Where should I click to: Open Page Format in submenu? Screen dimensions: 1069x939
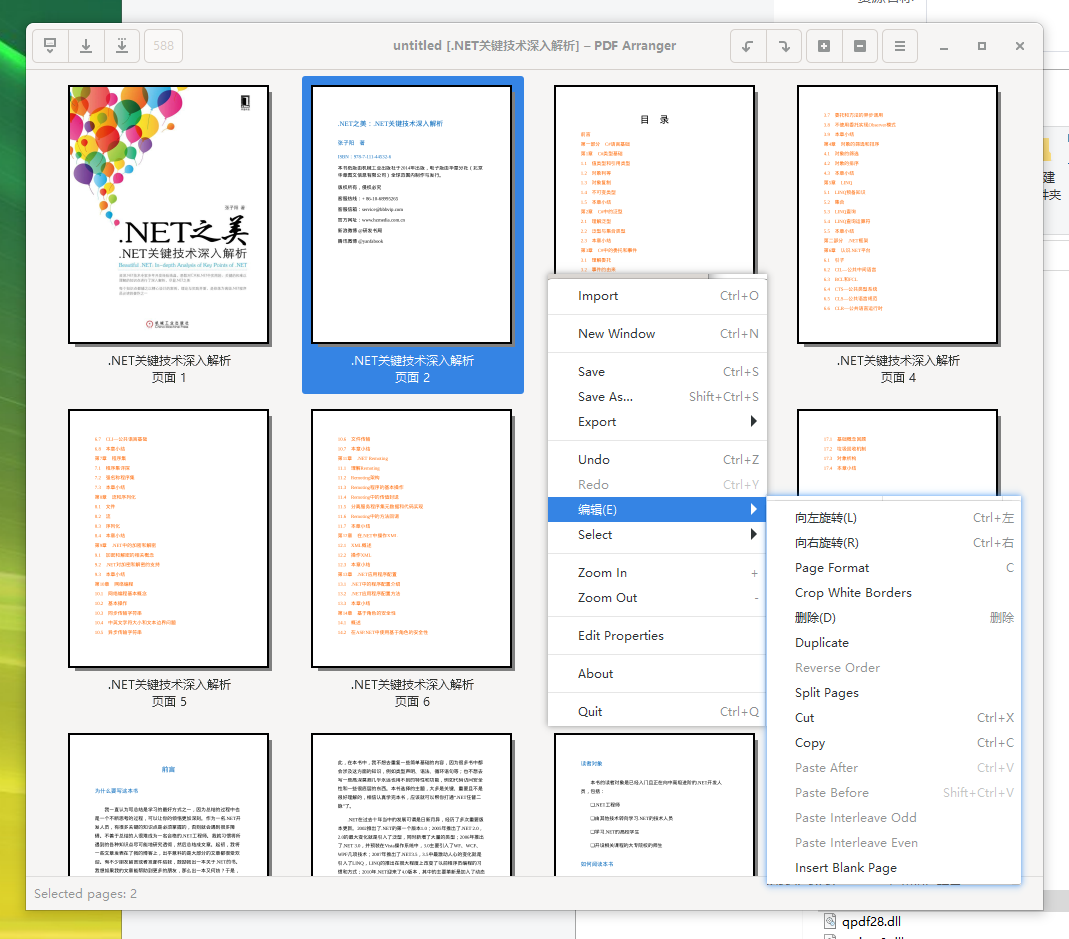tap(894, 568)
